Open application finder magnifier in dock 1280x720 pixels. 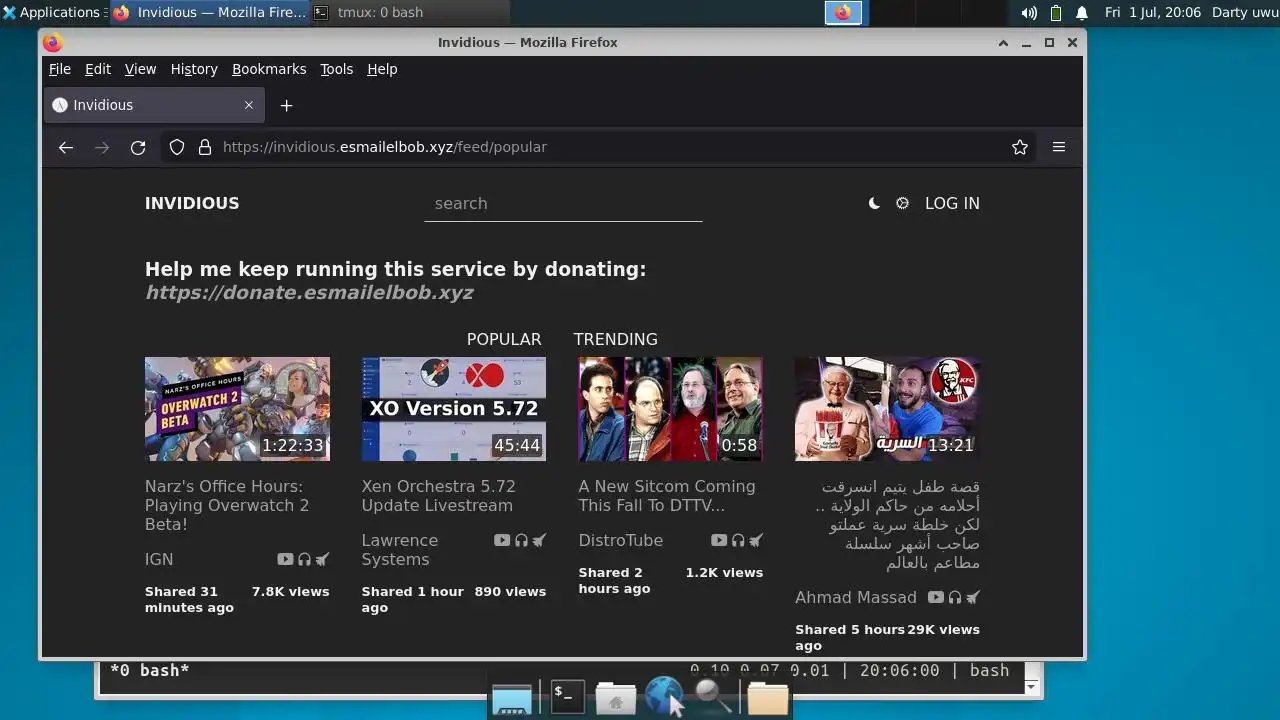click(714, 696)
